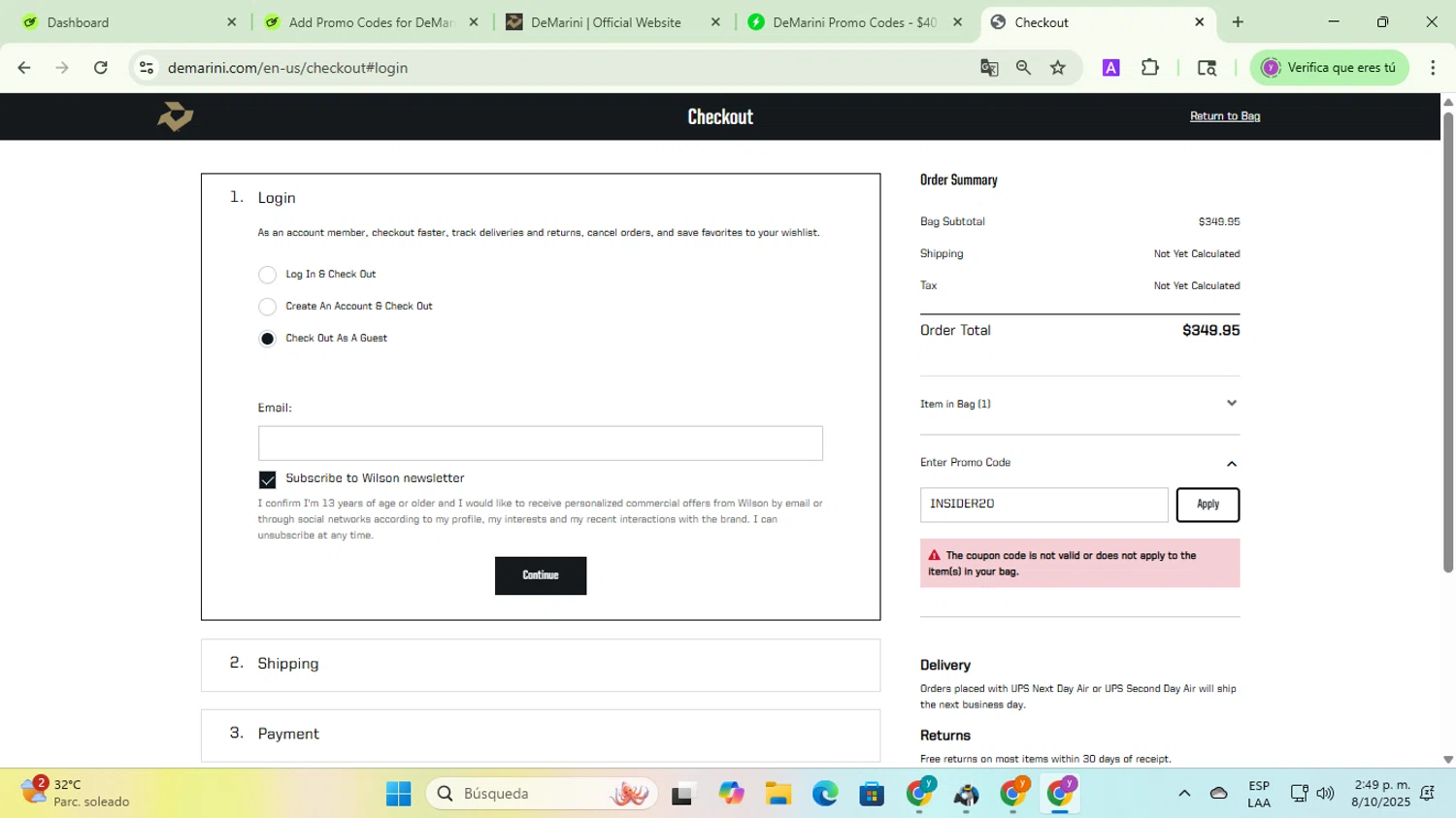This screenshot has width=1456, height=818.
Task: Close the Checkout tab
Action: coord(1199,22)
